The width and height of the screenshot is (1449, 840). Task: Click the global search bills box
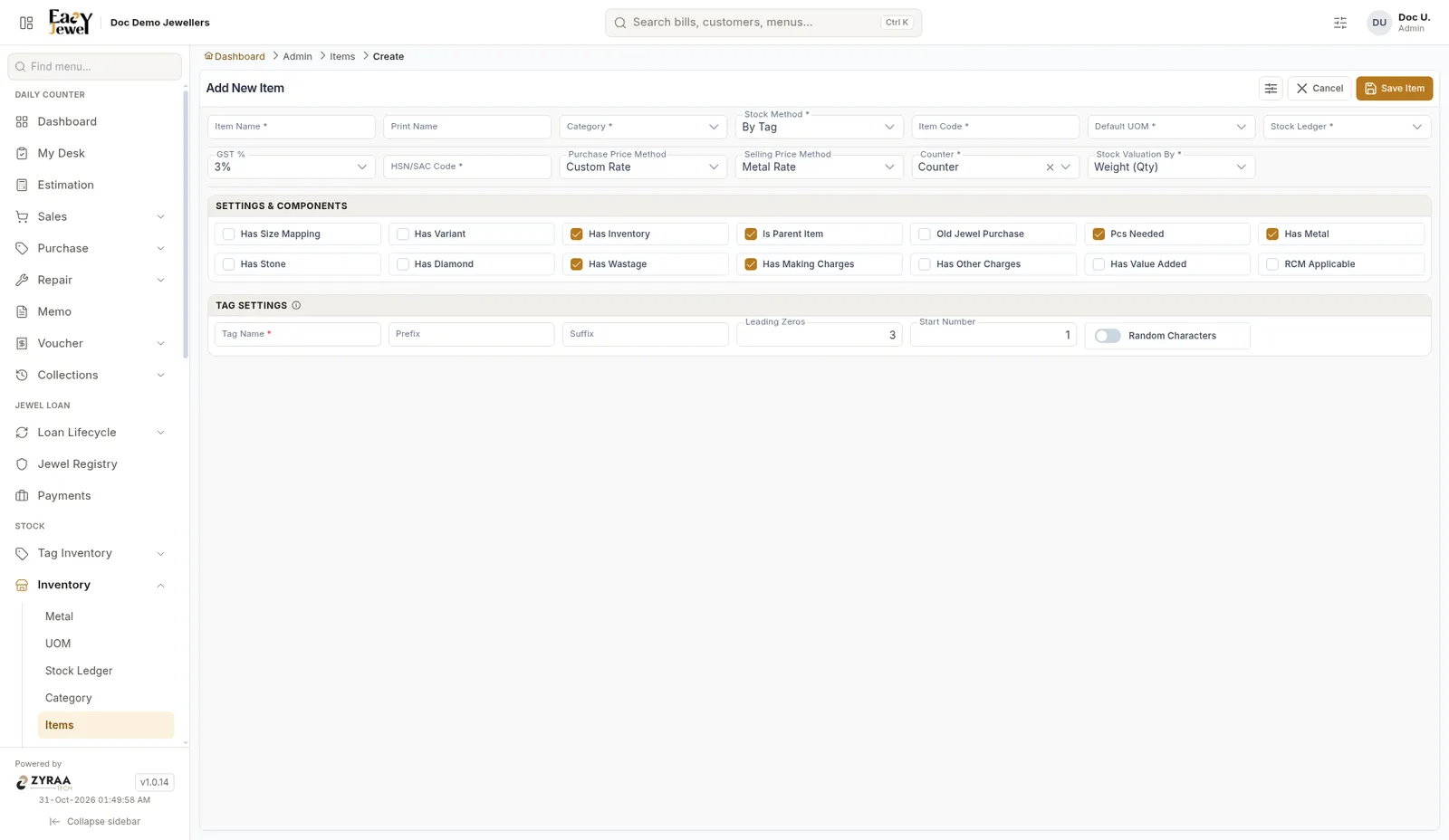(763, 23)
